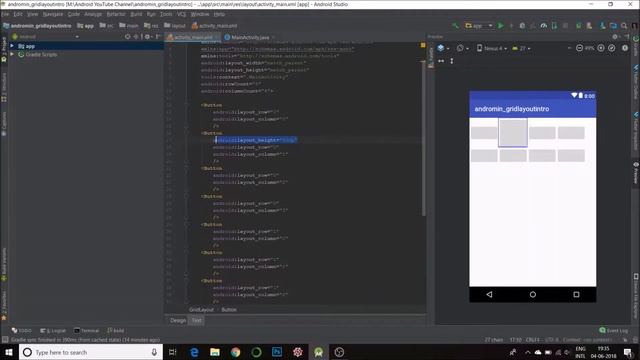Click the Button breadcrumb below editor

(x=229, y=310)
